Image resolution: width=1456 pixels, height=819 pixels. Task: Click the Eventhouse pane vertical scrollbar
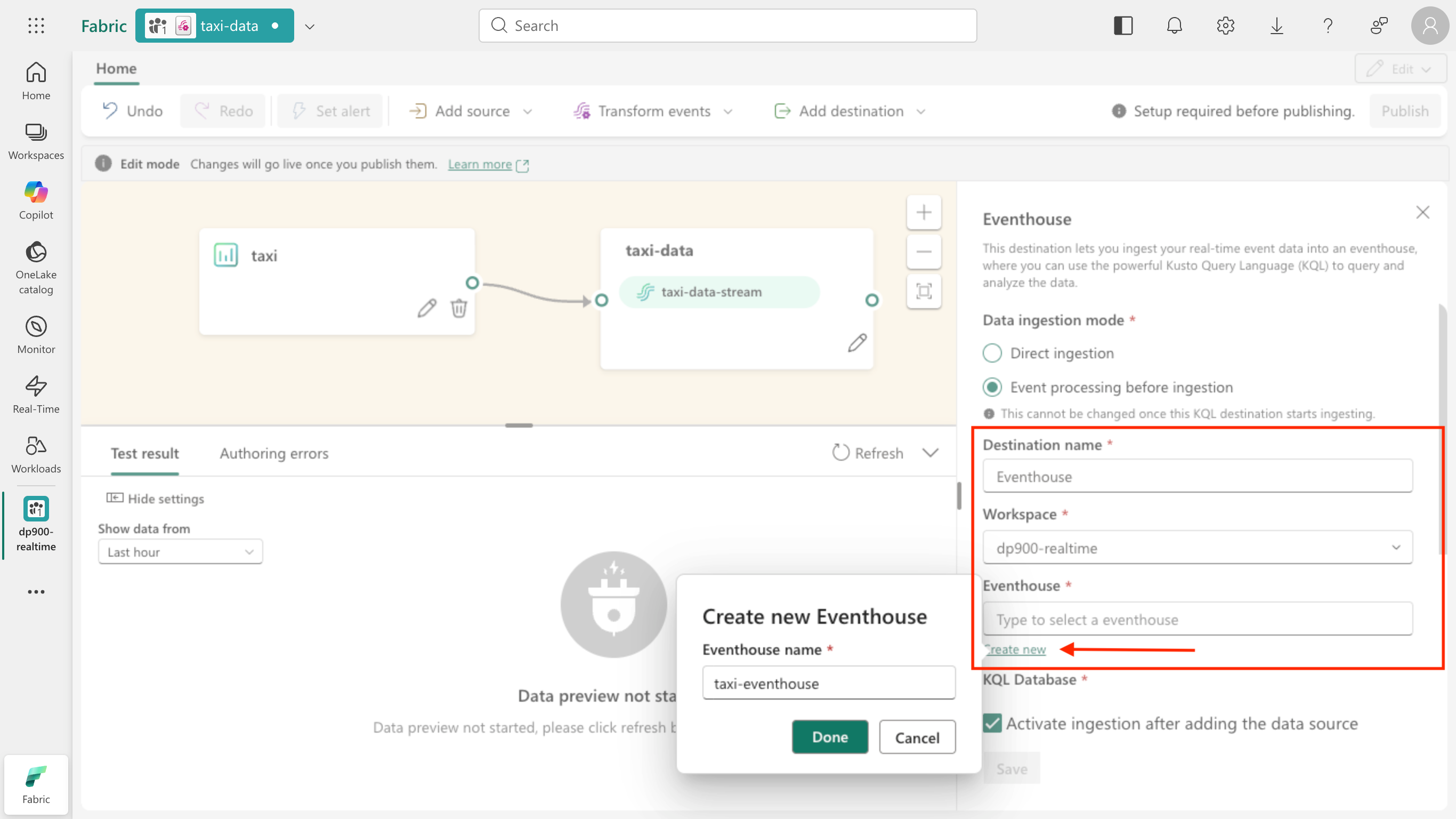pos(1442,430)
